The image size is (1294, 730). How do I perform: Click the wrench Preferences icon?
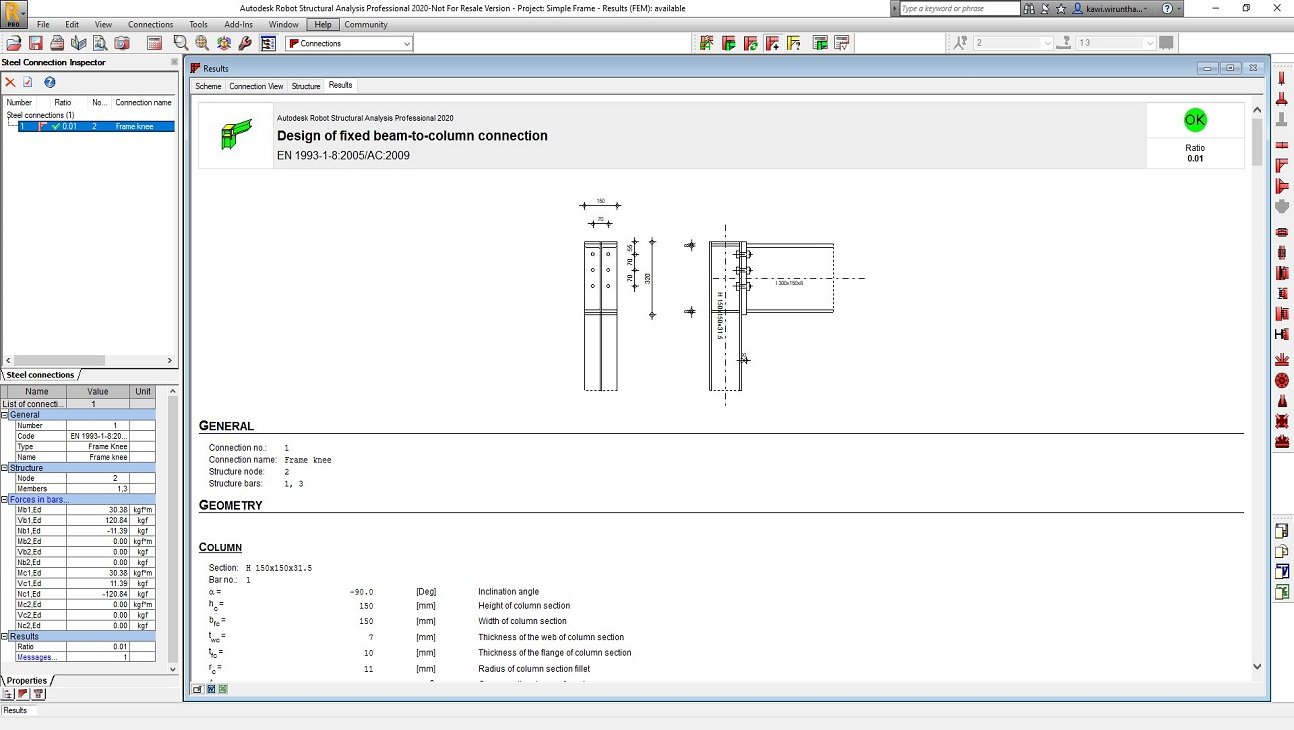245,43
